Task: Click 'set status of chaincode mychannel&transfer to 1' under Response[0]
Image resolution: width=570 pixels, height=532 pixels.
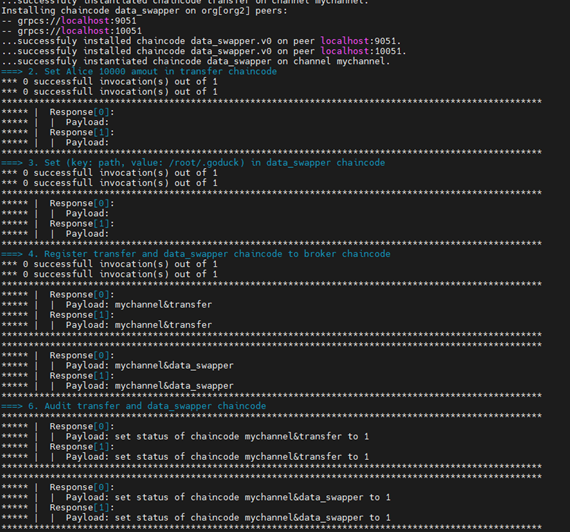Action: pyautogui.click(x=242, y=436)
